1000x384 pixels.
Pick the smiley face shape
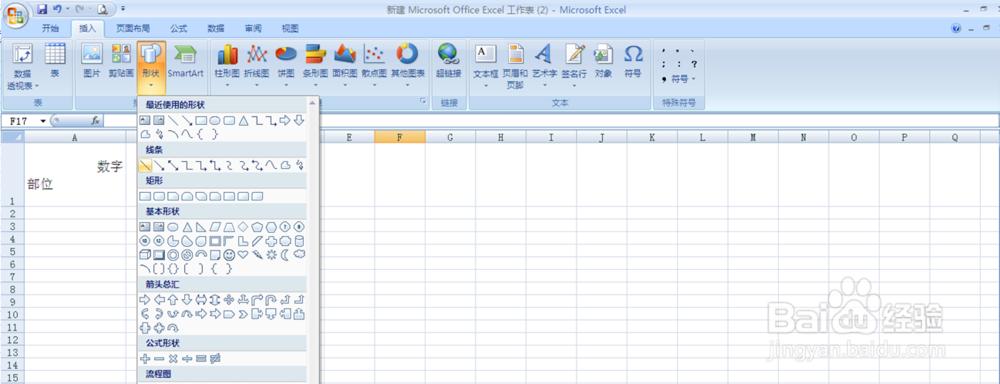tap(229, 255)
